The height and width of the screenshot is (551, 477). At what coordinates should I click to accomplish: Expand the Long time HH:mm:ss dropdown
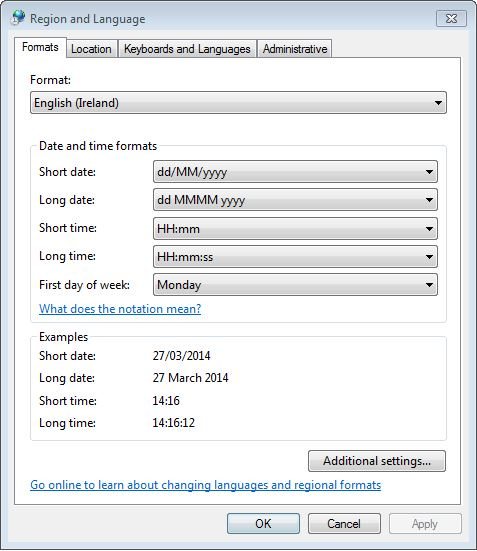[295, 257]
